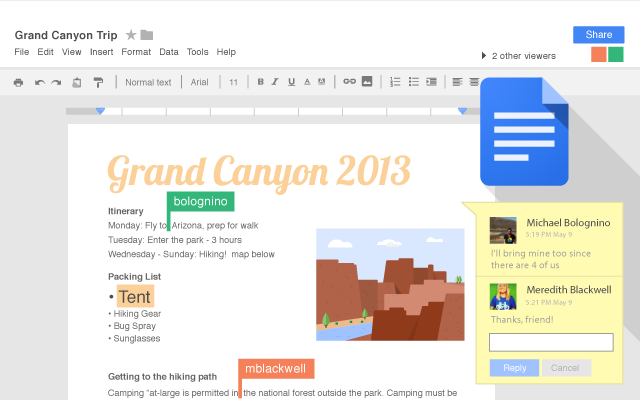The height and width of the screenshot is (400, 640).
Task: Toggle underline formatting
Action: pos(291,82)
